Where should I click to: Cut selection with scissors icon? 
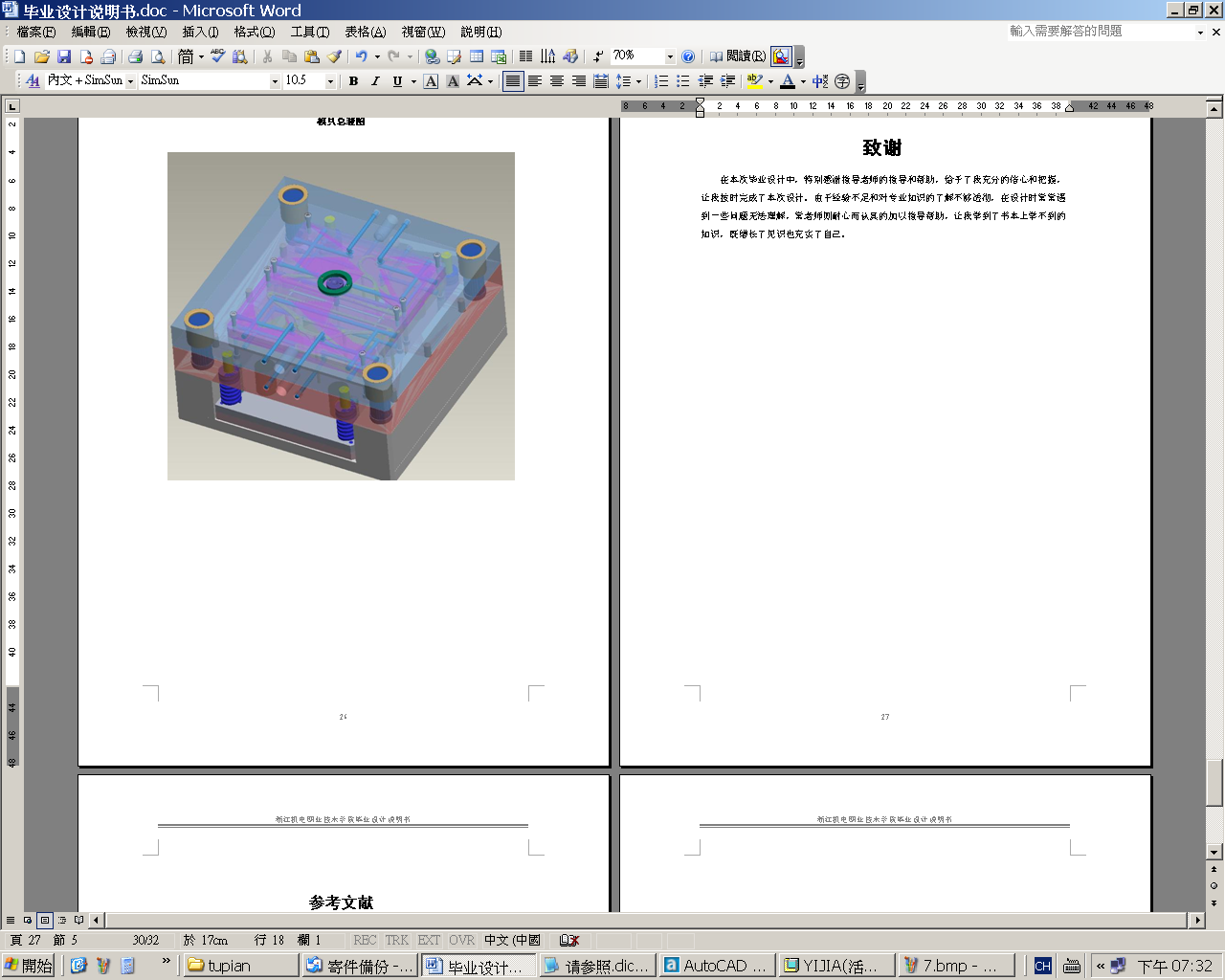click(x=267, y=56)
